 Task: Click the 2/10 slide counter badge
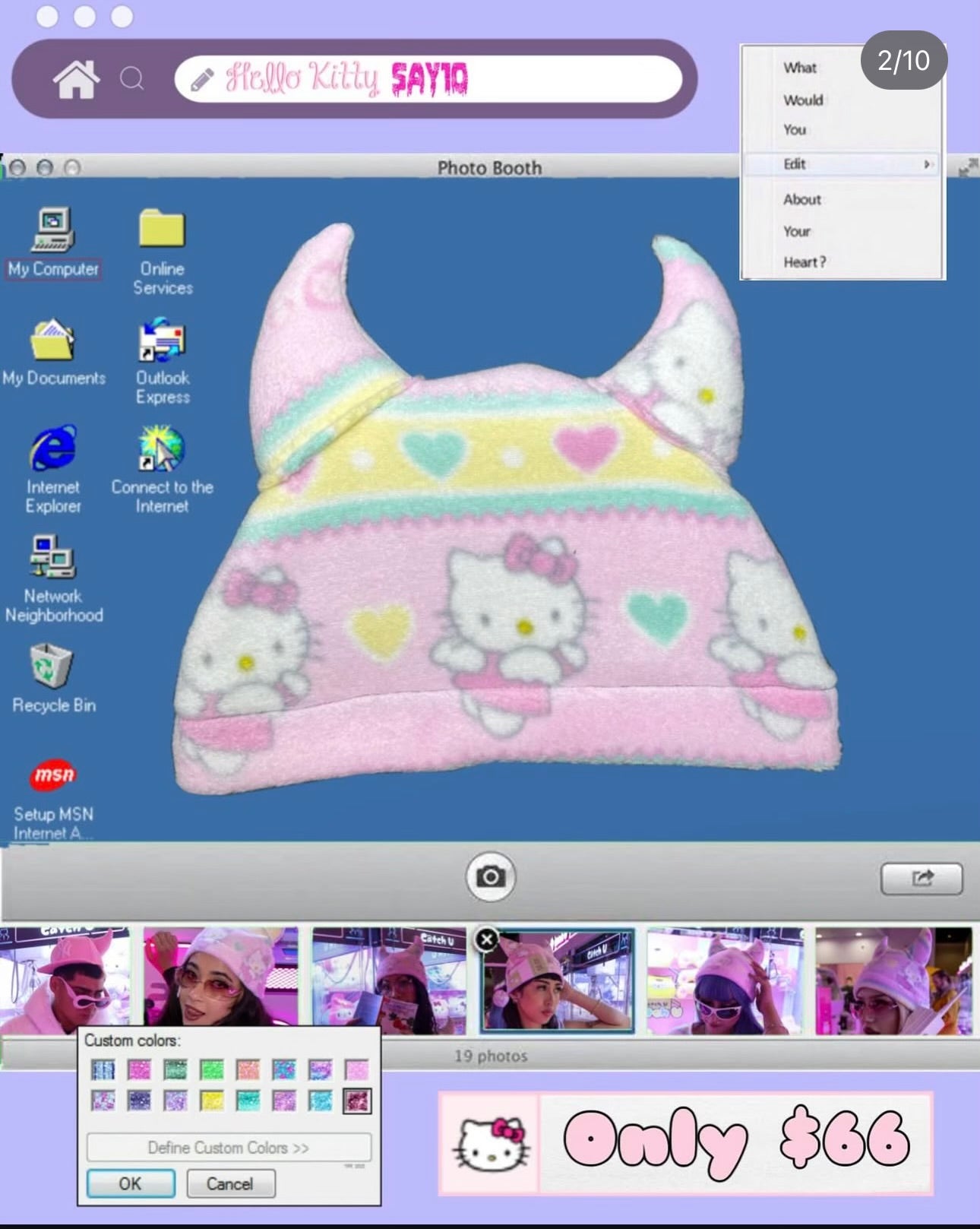[x=904, y=60]
